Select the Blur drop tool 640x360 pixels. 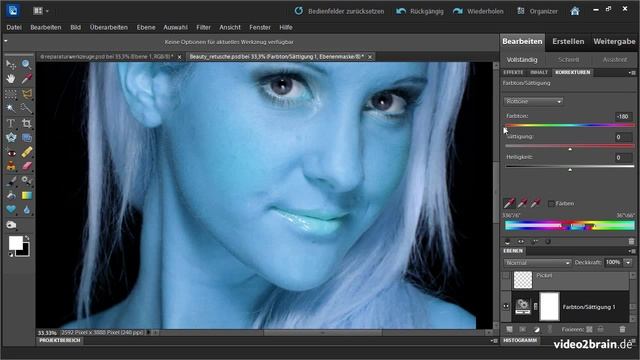(x=27, y=210)
